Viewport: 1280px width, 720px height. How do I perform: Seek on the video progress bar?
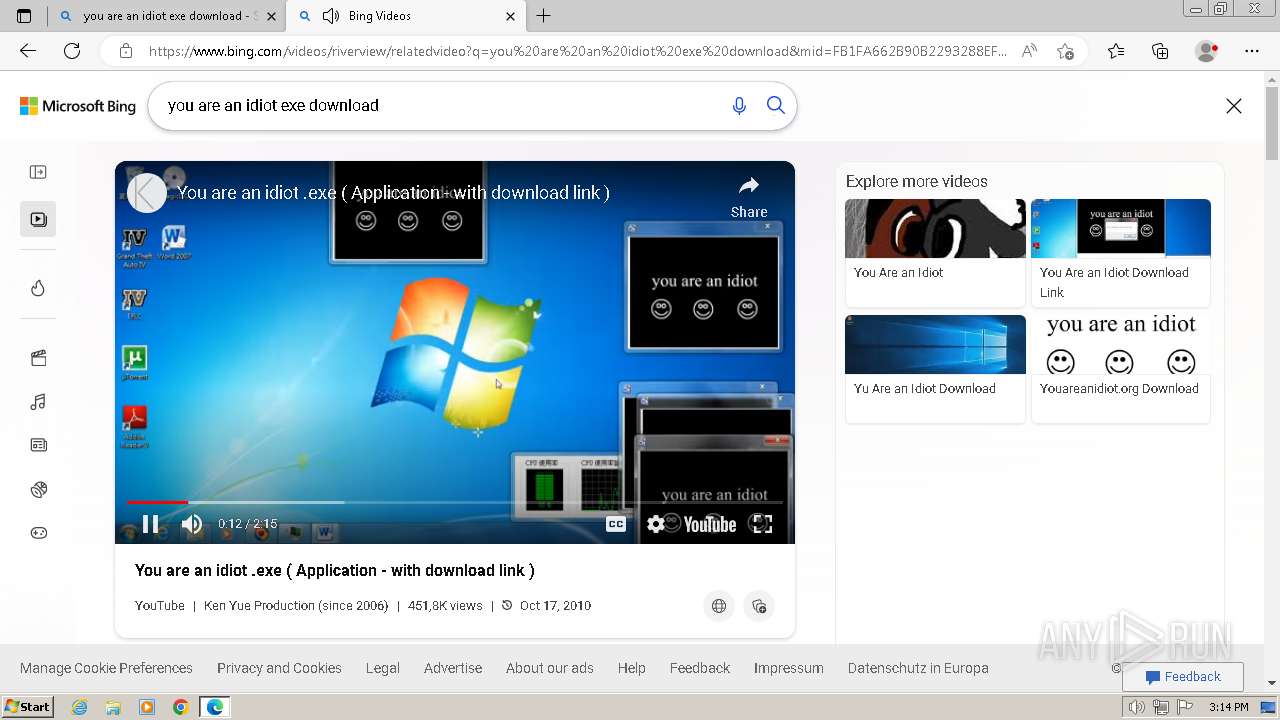point(455,502)
